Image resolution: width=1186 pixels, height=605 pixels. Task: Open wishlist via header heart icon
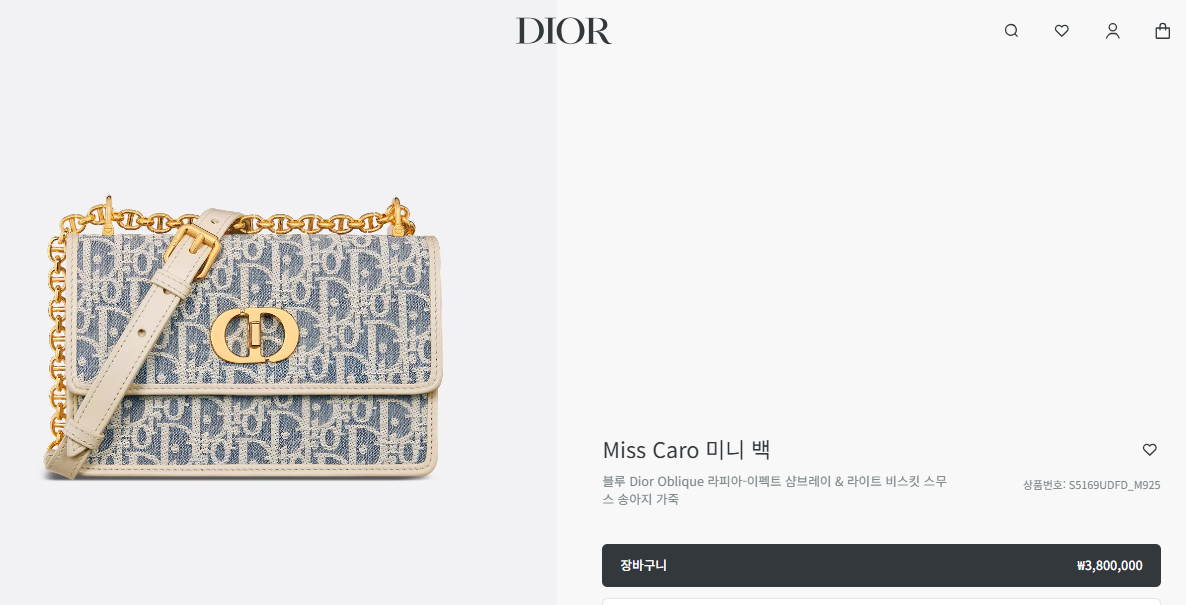(1062, 31)
